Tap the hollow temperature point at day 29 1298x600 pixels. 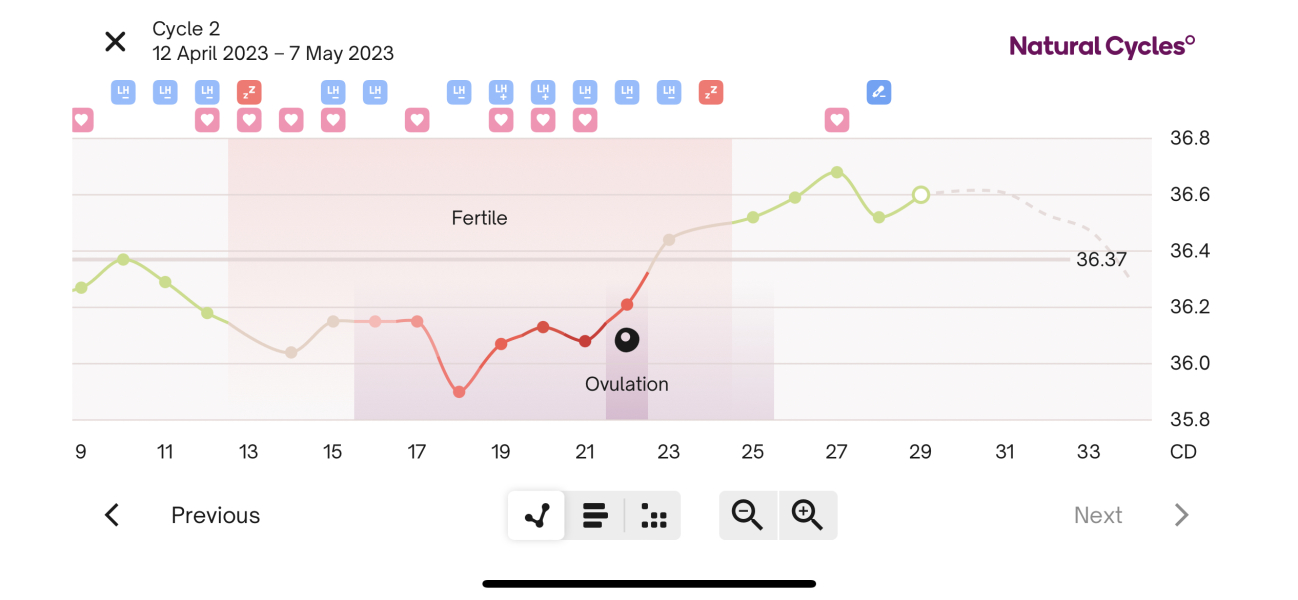pos(921,195)
